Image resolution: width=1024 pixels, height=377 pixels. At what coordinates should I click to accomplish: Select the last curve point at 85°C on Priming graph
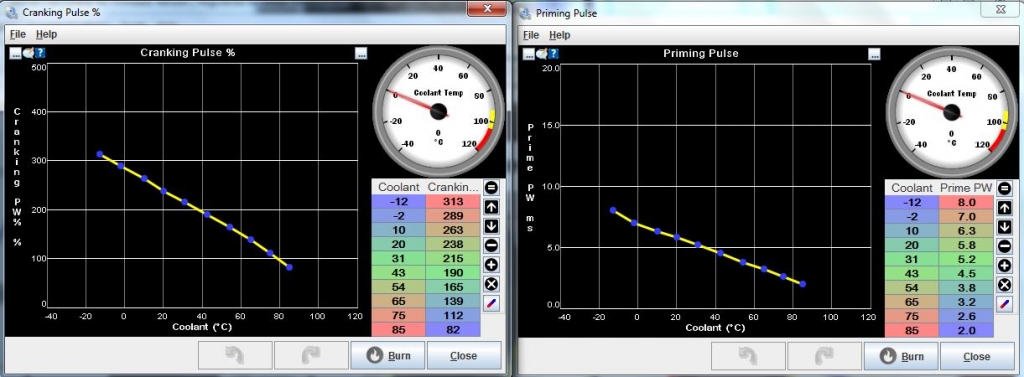click(802, 284)
